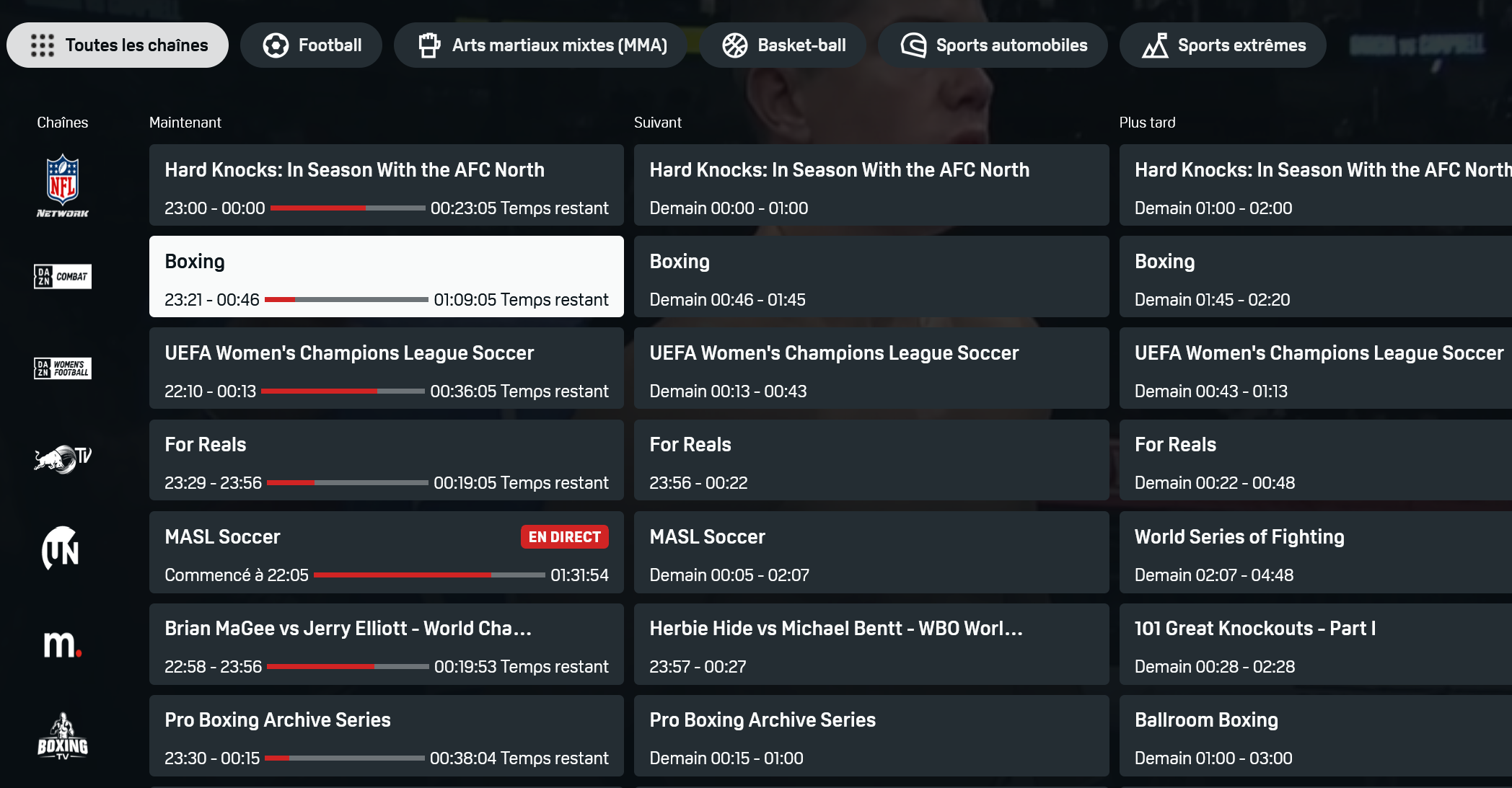The width and height of the screenshot is (1512, 788).
Task: Switch to Sports extrêmes category
Action: tap(1223, 45)
